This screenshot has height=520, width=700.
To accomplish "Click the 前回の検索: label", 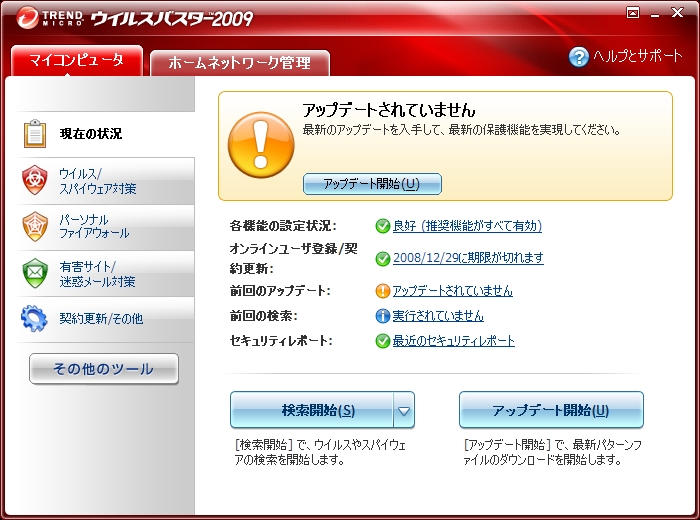I will pyautogui.click(x=263, y=316).
